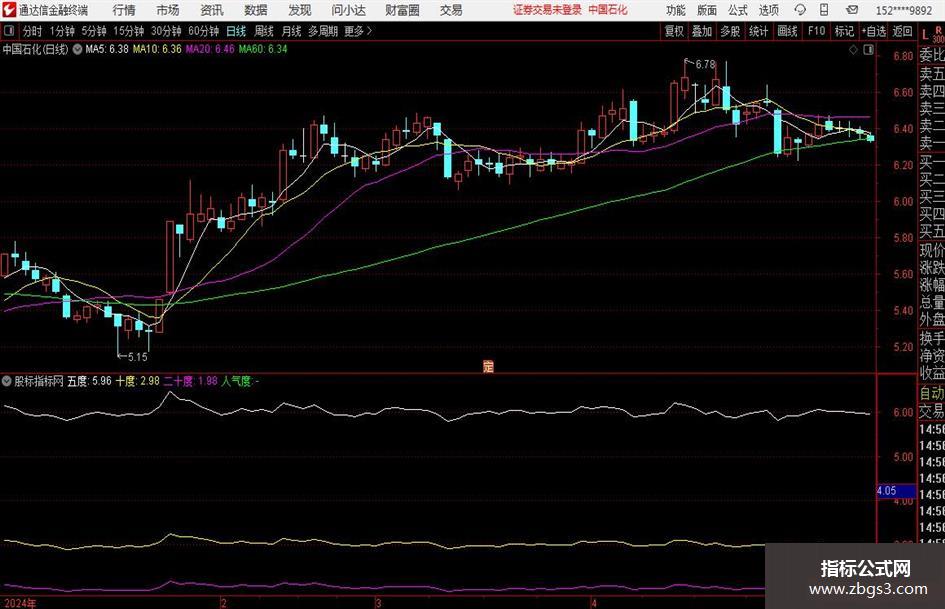
Task: Switch to 1分钟 period tab
Action: point(62,31)
